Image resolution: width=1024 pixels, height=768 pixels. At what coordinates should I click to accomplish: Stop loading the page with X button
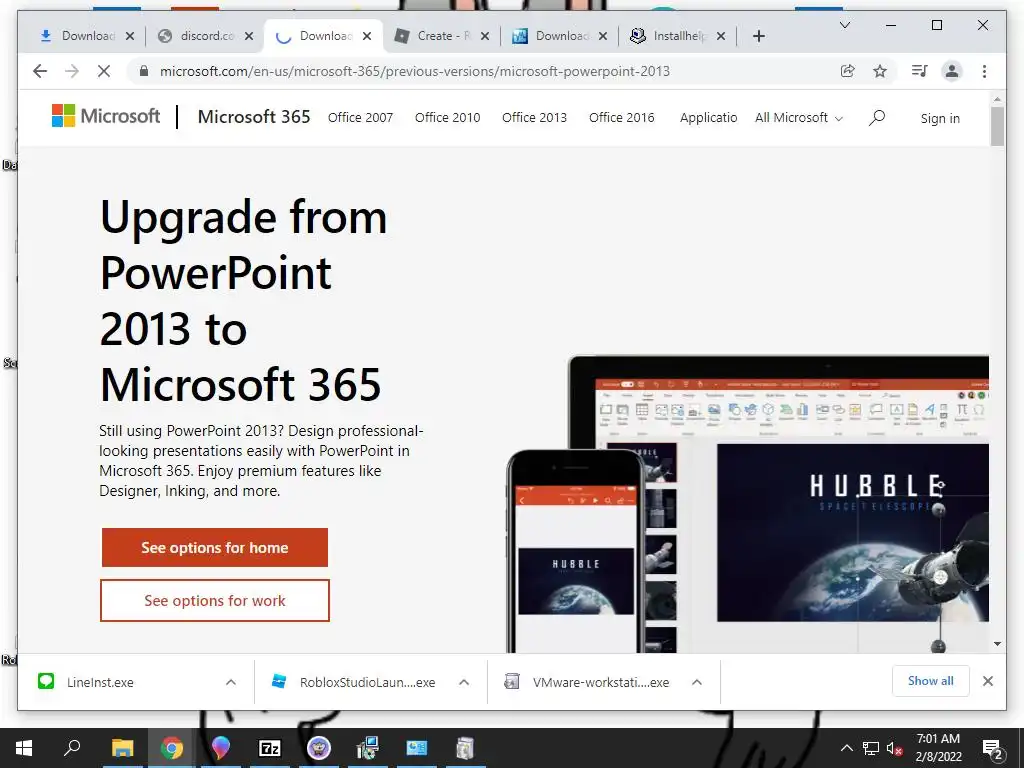click(x=104, y=71)
